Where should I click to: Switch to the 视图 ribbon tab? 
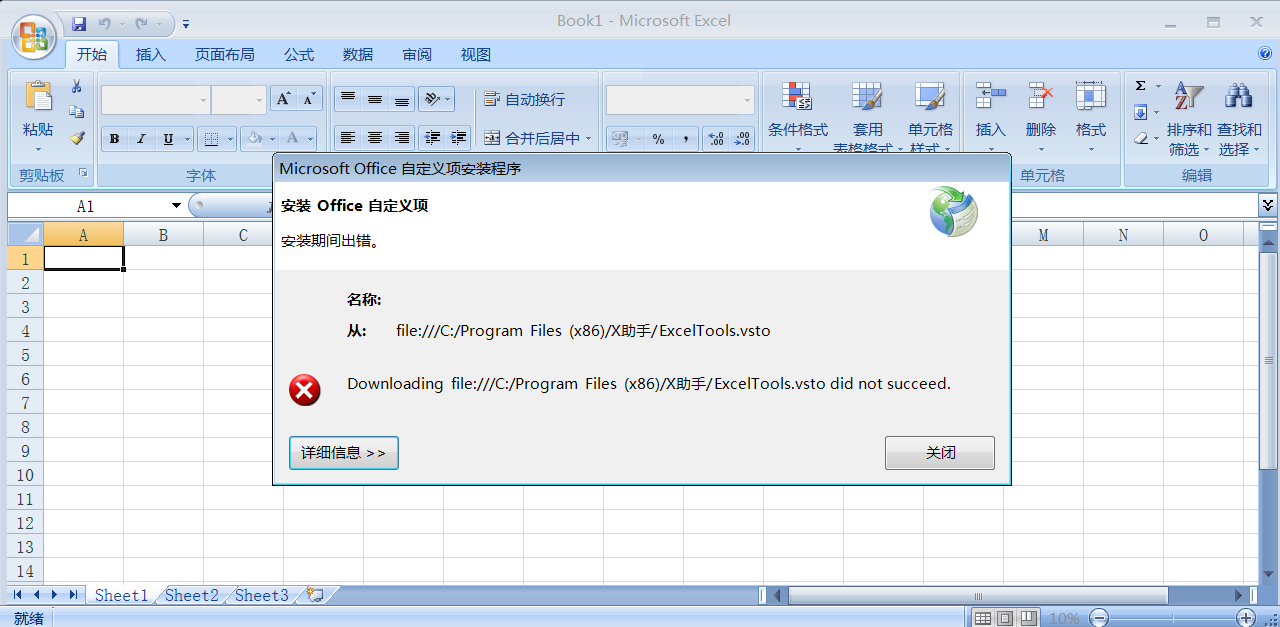click(476, 54)
